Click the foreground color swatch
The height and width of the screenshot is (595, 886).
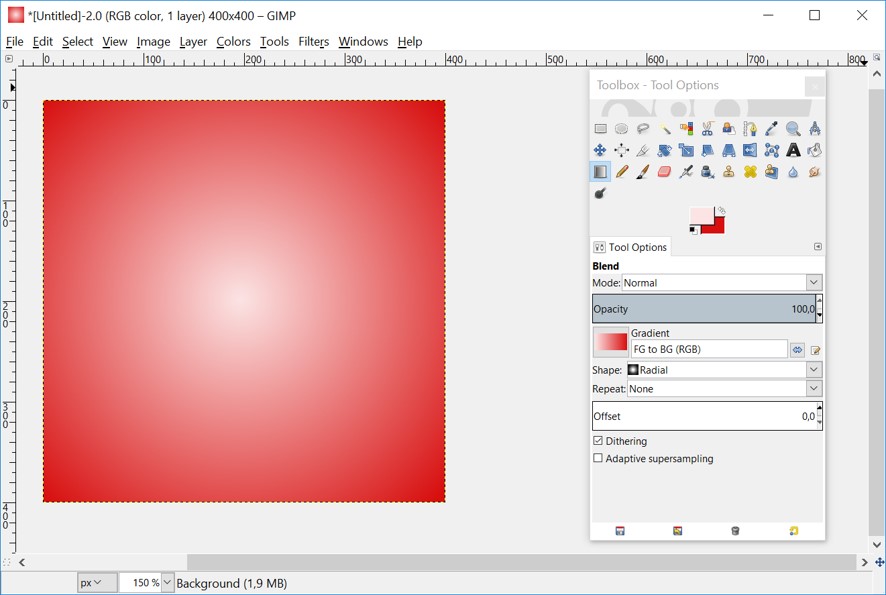point(701,215)
